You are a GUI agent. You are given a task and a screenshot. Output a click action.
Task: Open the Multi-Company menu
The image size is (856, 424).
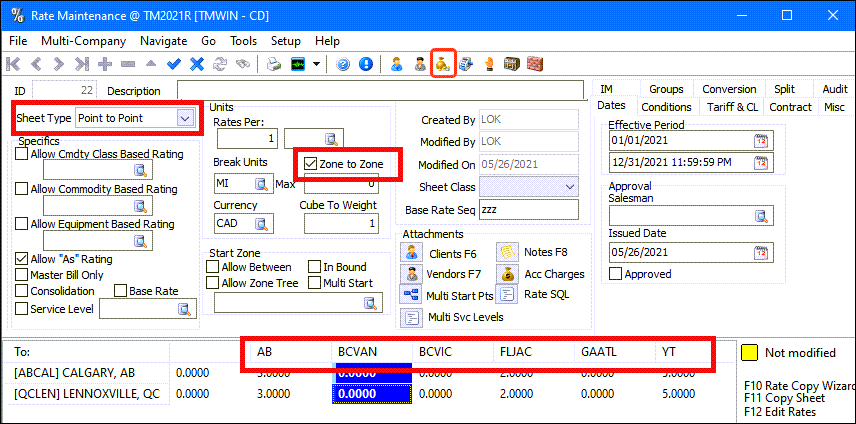click(x=83, y=41)
